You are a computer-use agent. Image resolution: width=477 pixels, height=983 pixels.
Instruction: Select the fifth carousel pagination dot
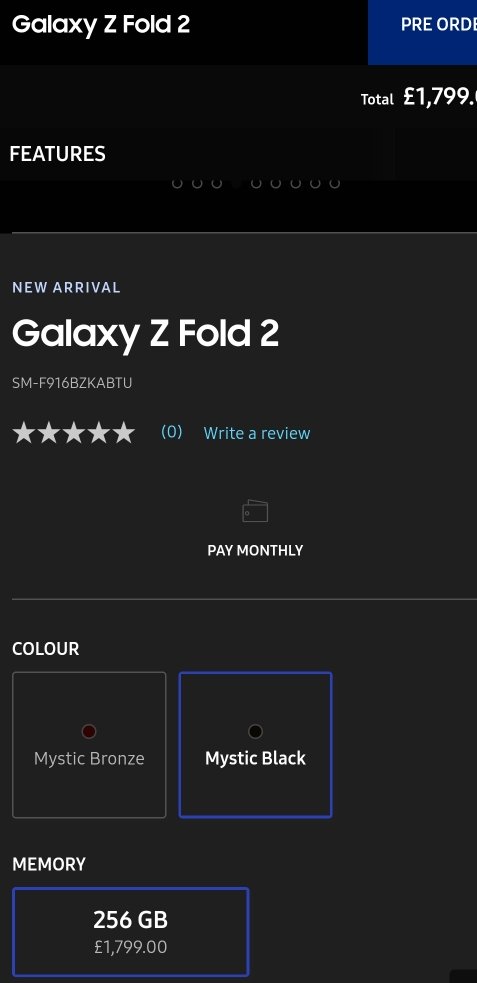click(256, 183)
